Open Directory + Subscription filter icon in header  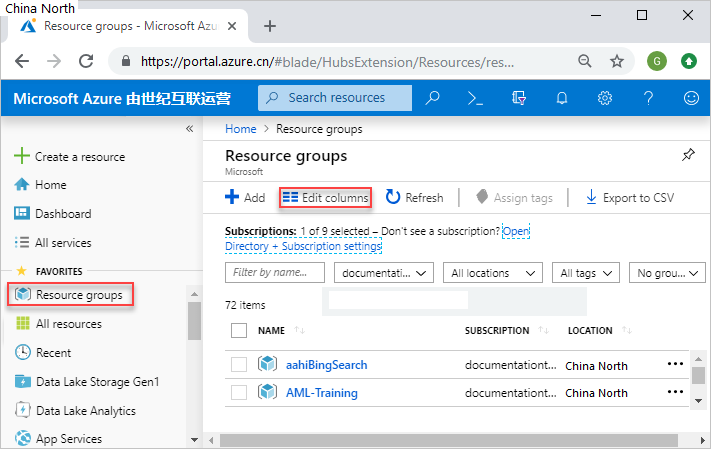pos(518,98)
